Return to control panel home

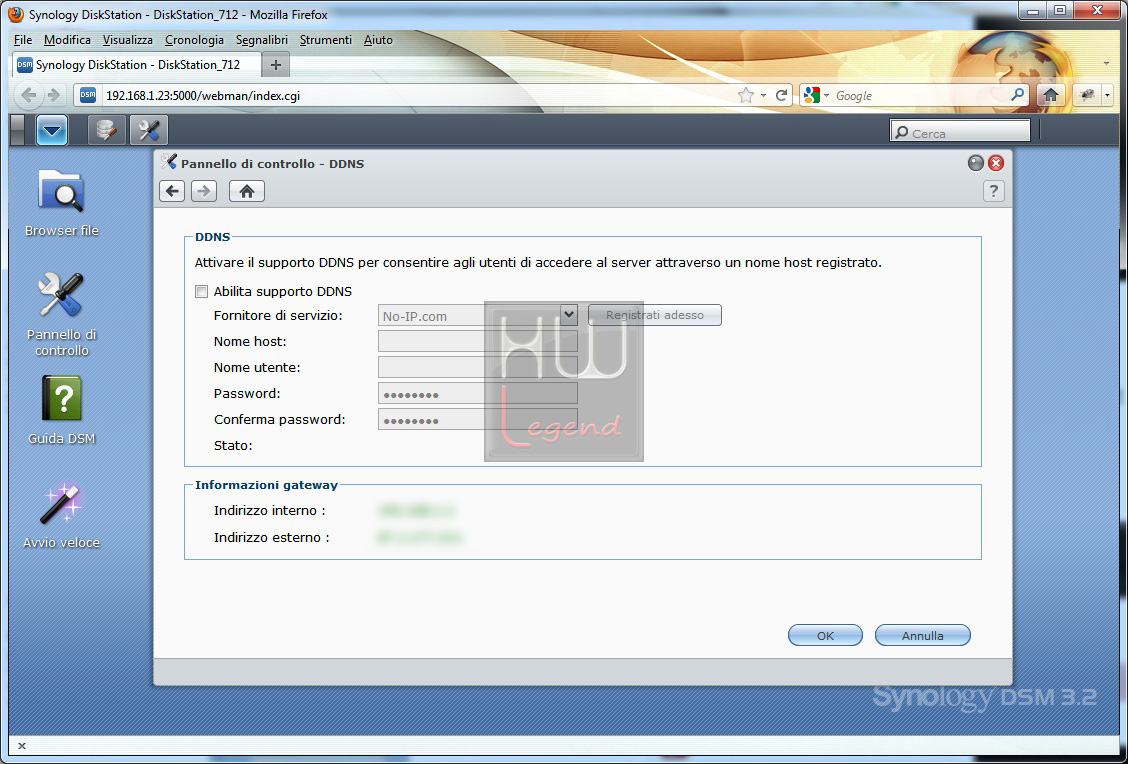(x=247, y=191)
